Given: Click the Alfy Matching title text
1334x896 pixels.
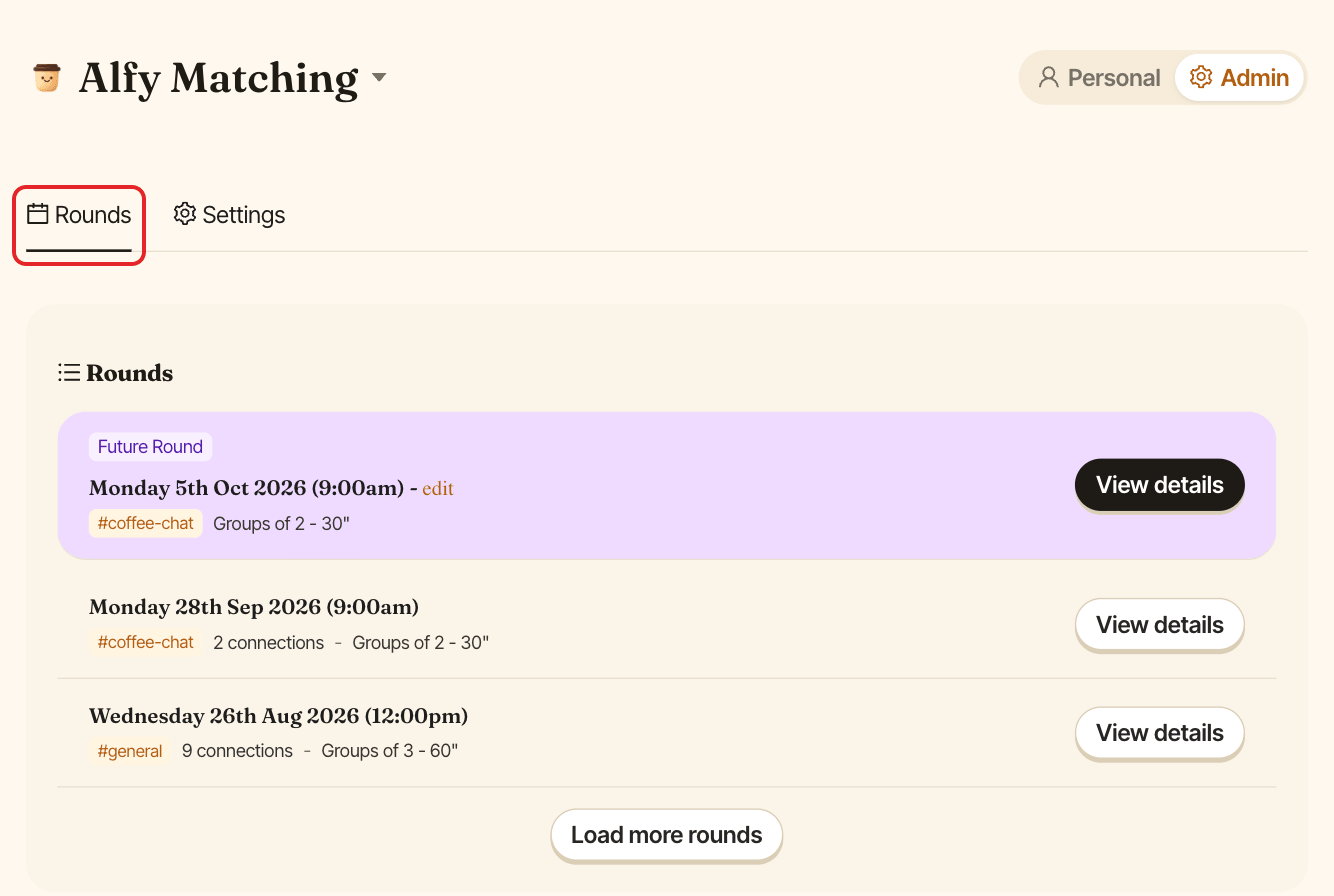Looking at the screenshot, I should coord(218,79).
